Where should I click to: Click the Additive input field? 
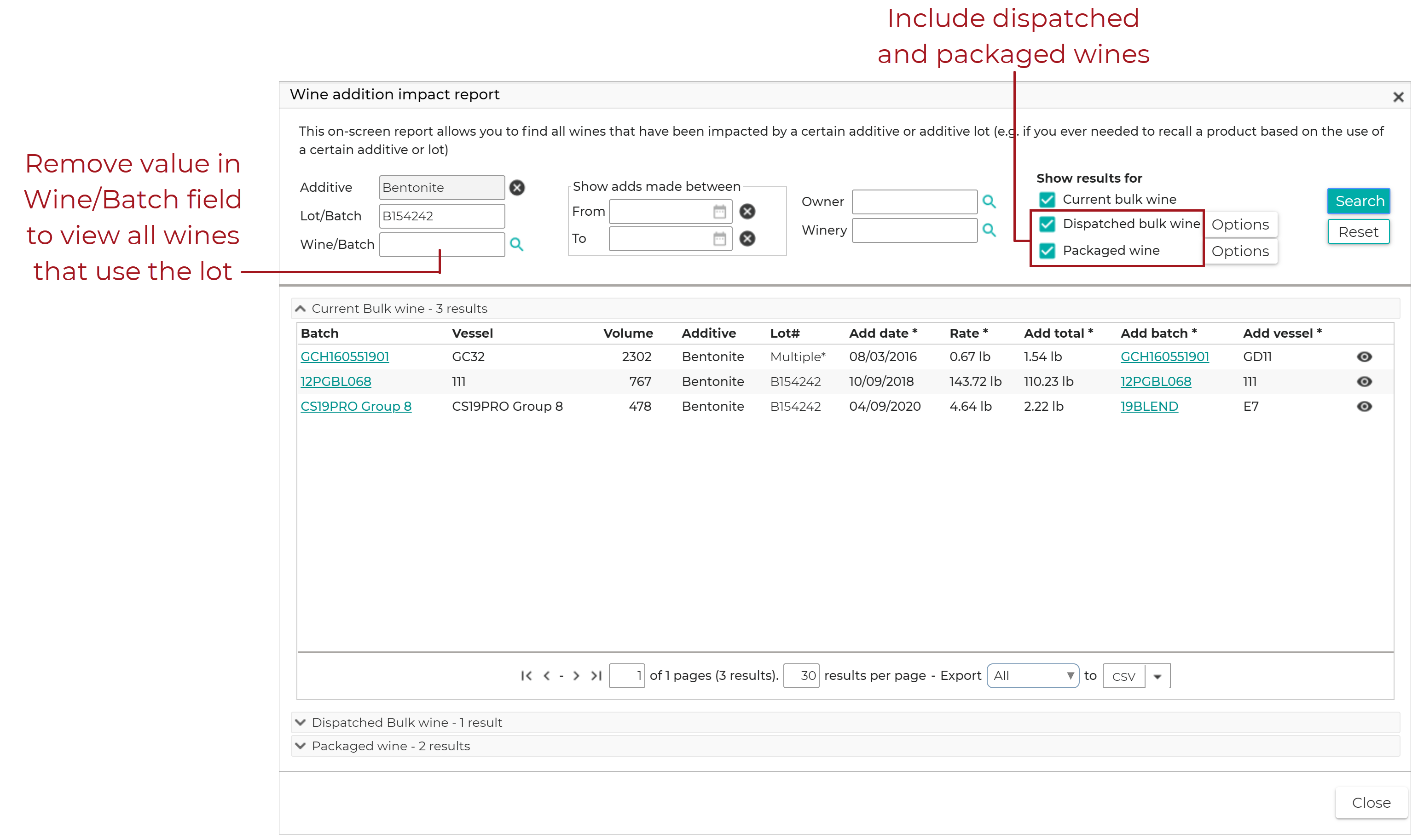pos(442,187)
